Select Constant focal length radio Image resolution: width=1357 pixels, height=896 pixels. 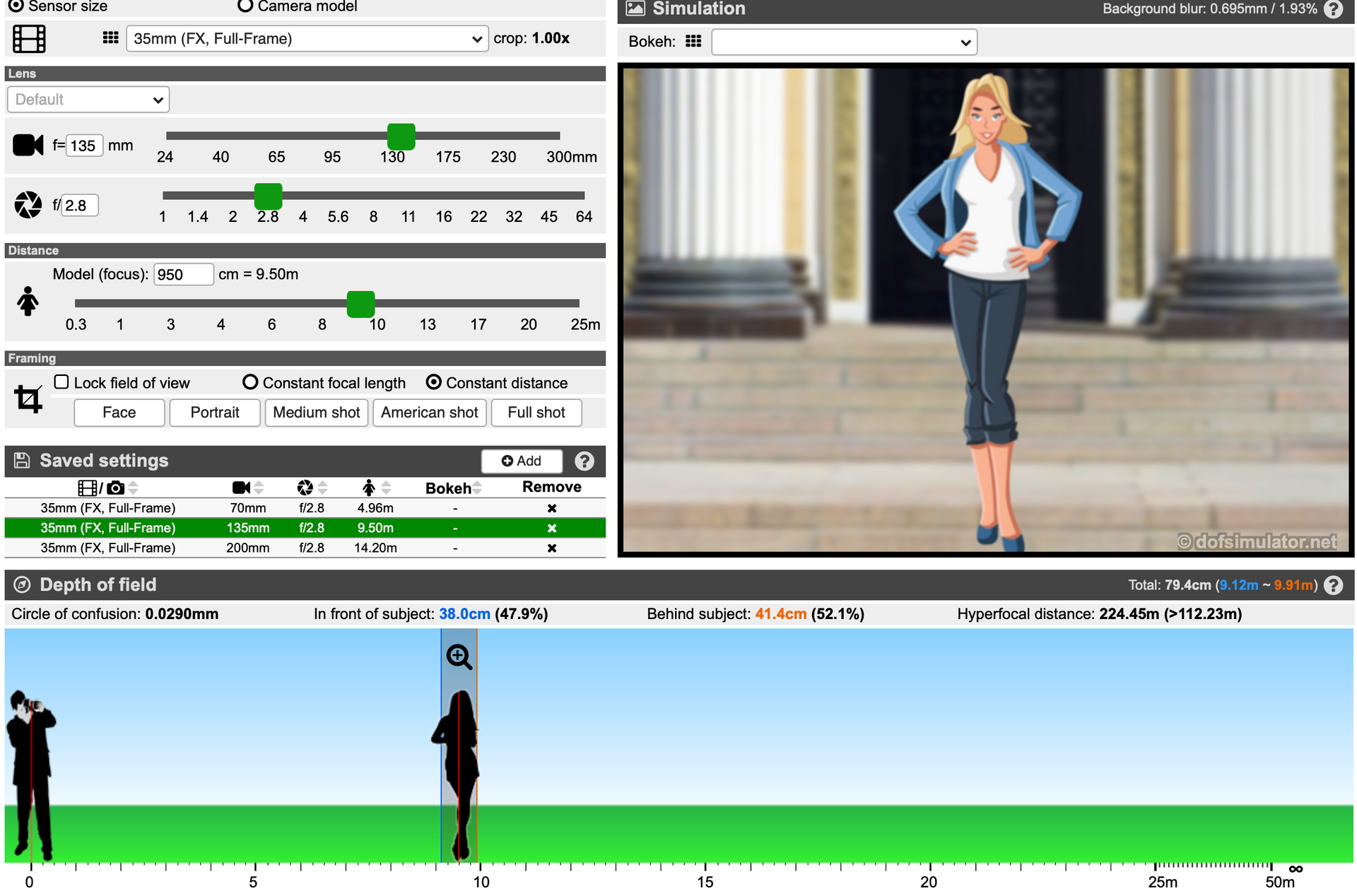(x=250, y=382)
